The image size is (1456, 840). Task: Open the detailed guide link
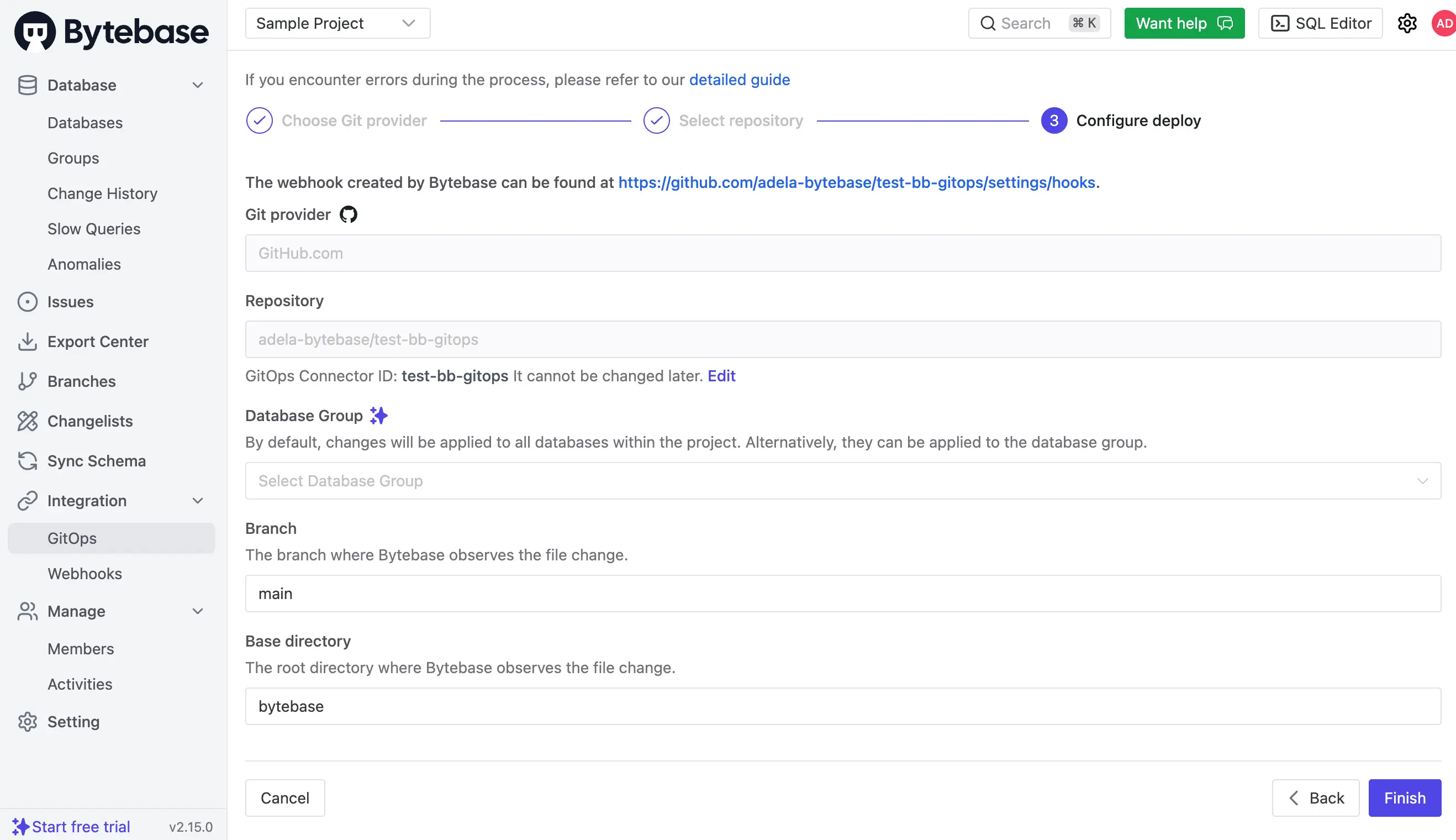coord(739,80)
